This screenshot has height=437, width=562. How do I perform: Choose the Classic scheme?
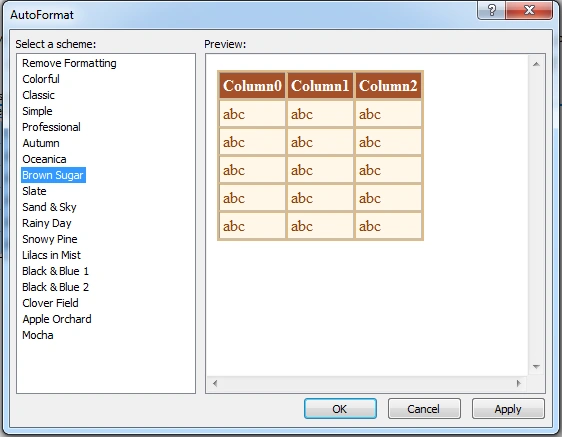pyautogui.click(x=38, y=95)
